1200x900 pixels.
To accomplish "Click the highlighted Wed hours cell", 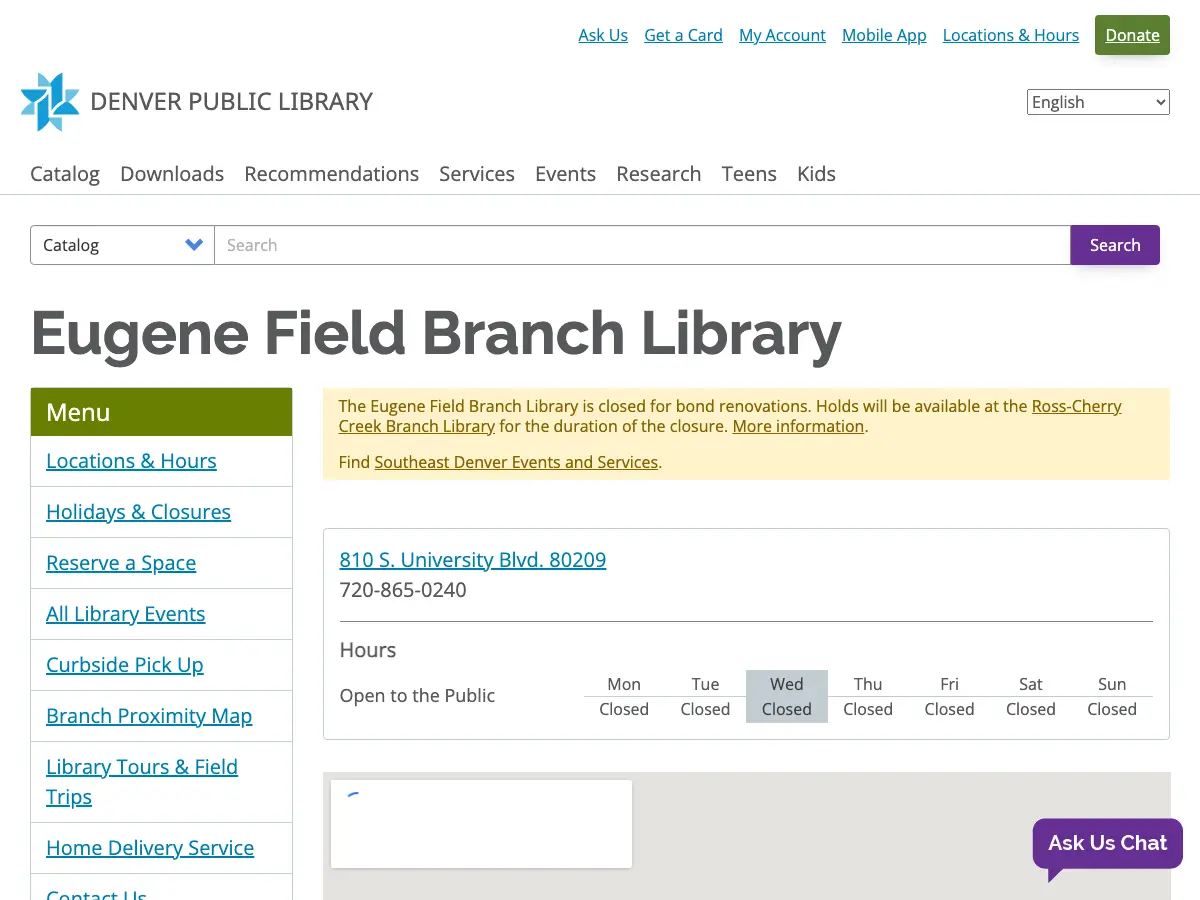I will coord(787,696).
